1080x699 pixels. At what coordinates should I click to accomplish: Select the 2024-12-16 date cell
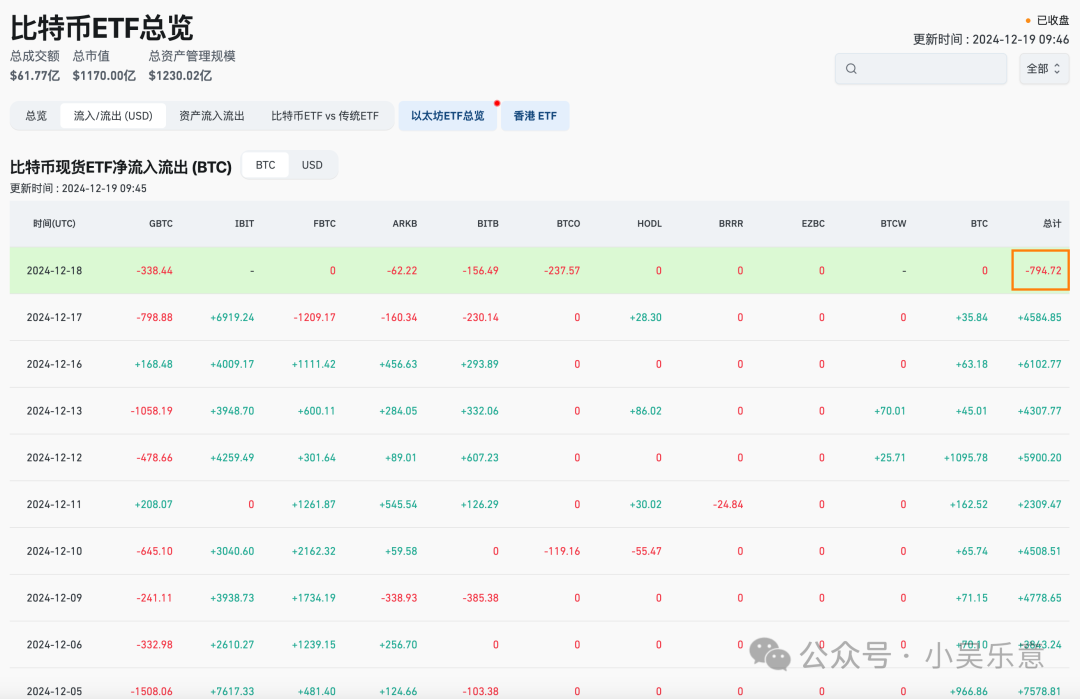click(54, 364)
